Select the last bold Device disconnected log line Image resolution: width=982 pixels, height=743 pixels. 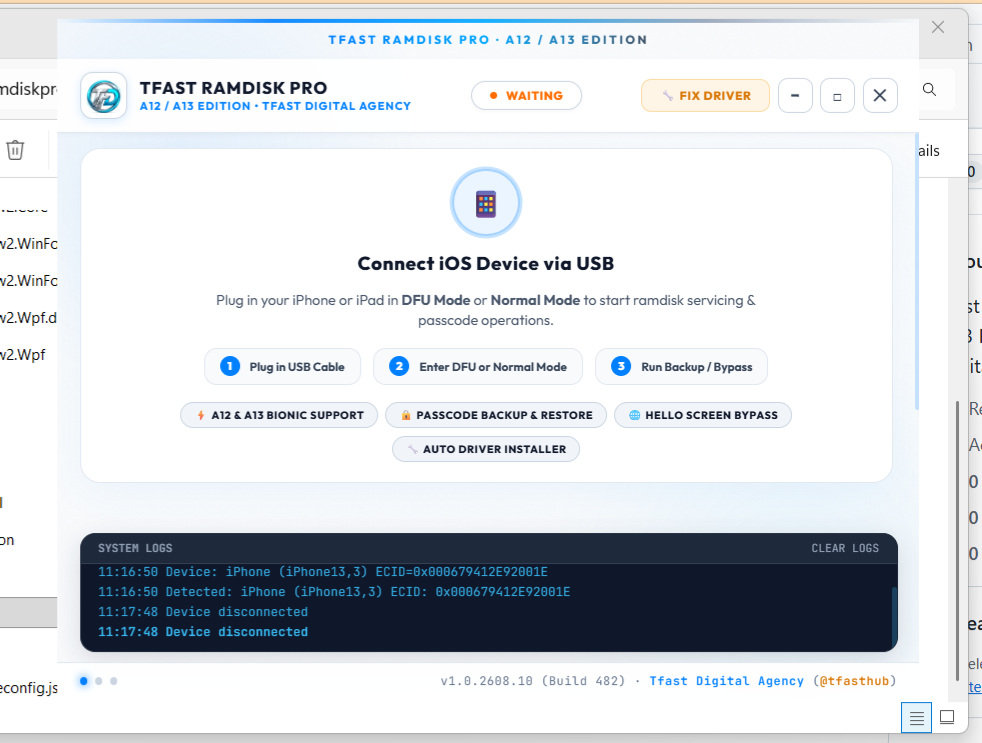[x=203, y=632]
